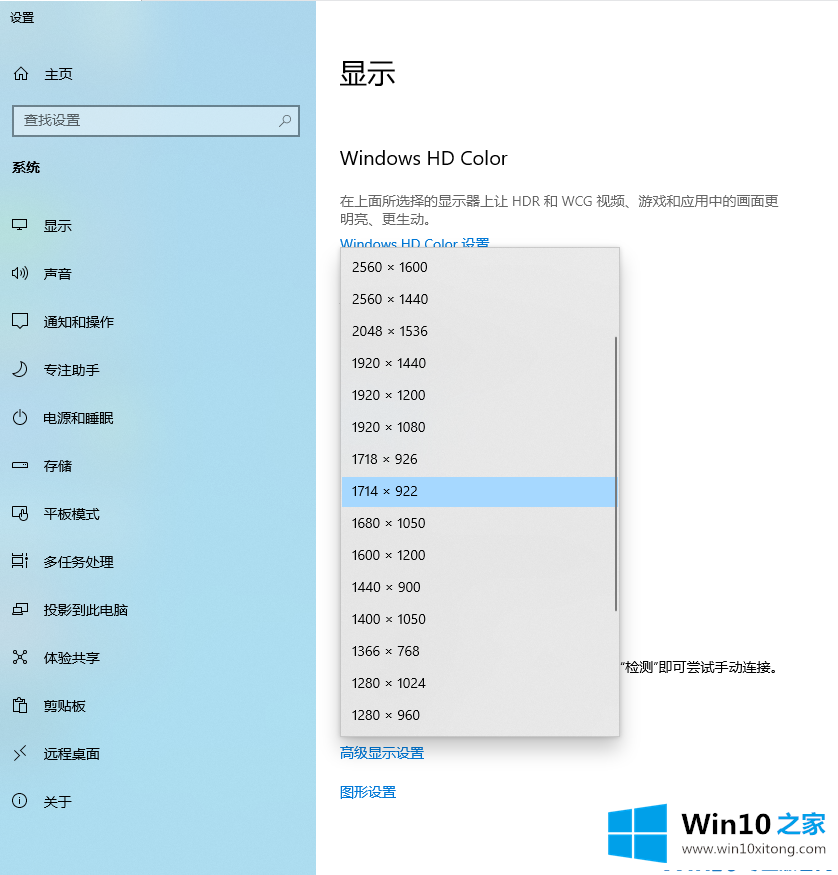Click the Notifications speech bubble icon
The width and height of the screenshot is (838, 875).
point(20,321)
